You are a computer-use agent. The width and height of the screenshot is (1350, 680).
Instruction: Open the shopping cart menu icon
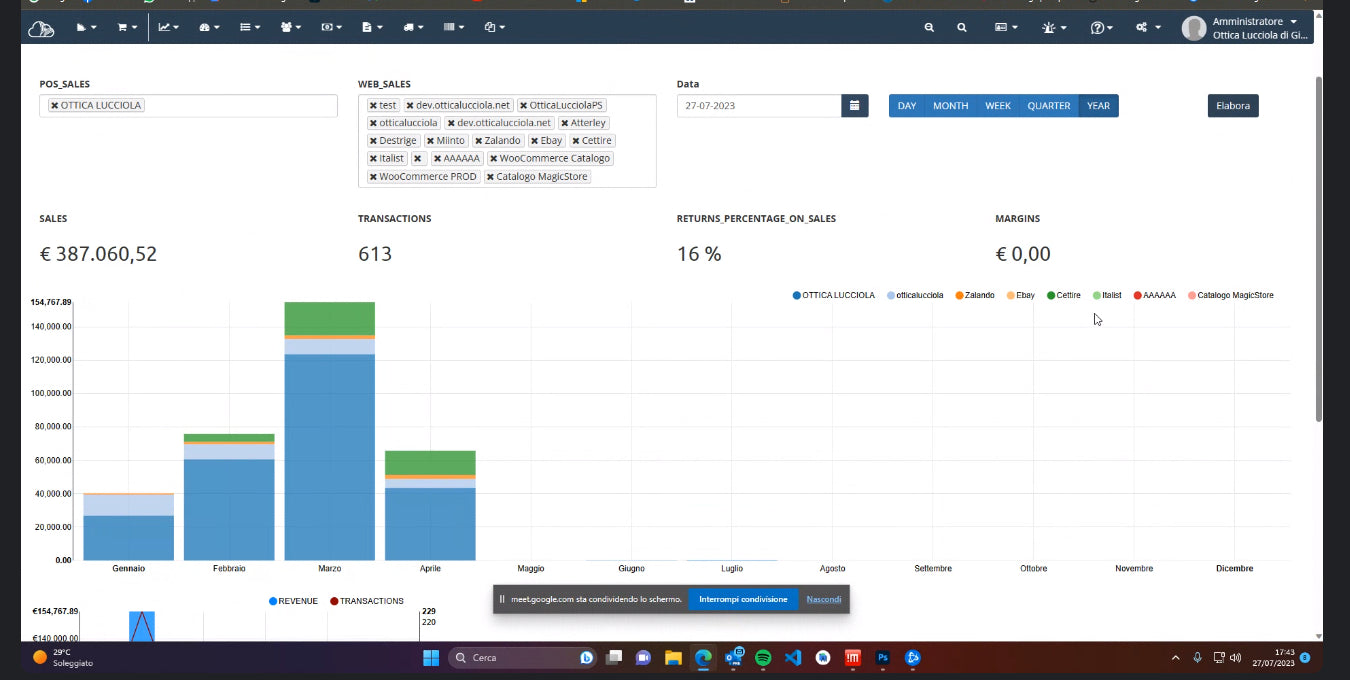coord(126,28)
